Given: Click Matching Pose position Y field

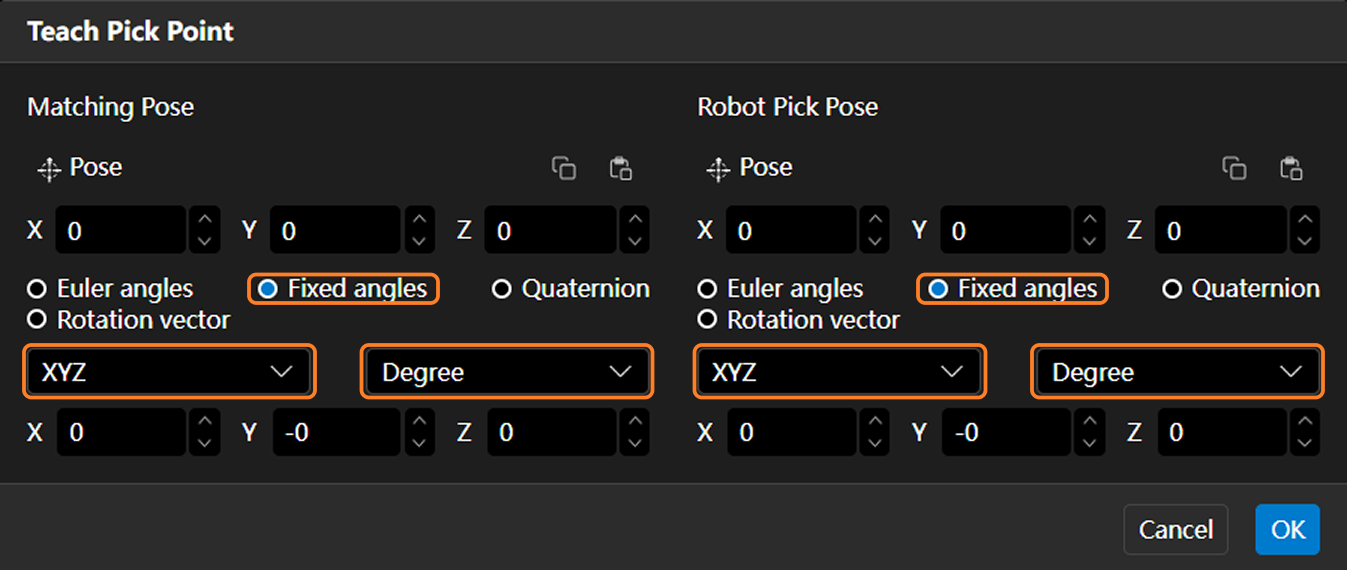Looking at the screenshot, I should click(334, 231).
